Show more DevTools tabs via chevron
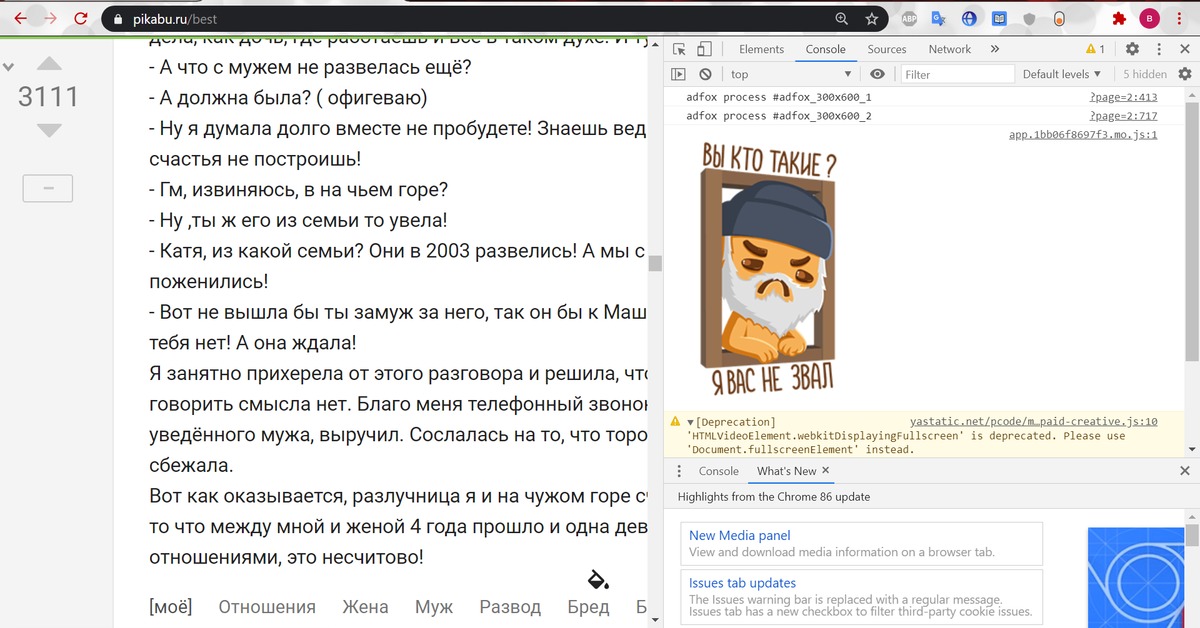This screenshot has width=1200, height=628. (x=994, y=49)
